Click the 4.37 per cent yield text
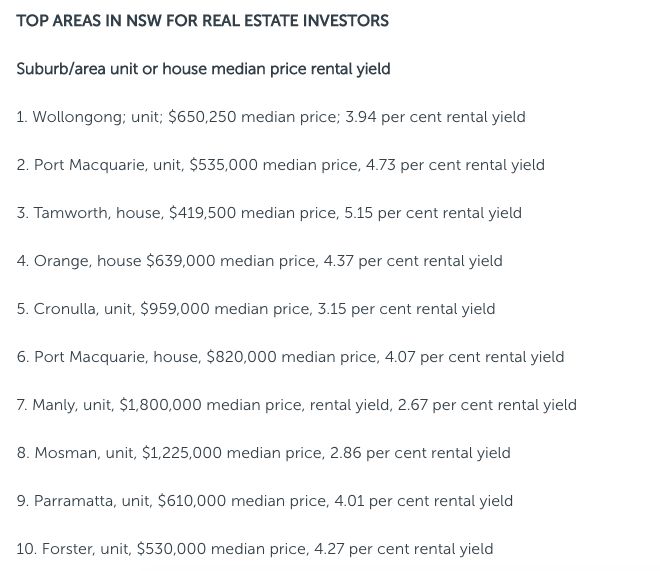This screenshot has width=660, height=571. 413,261
